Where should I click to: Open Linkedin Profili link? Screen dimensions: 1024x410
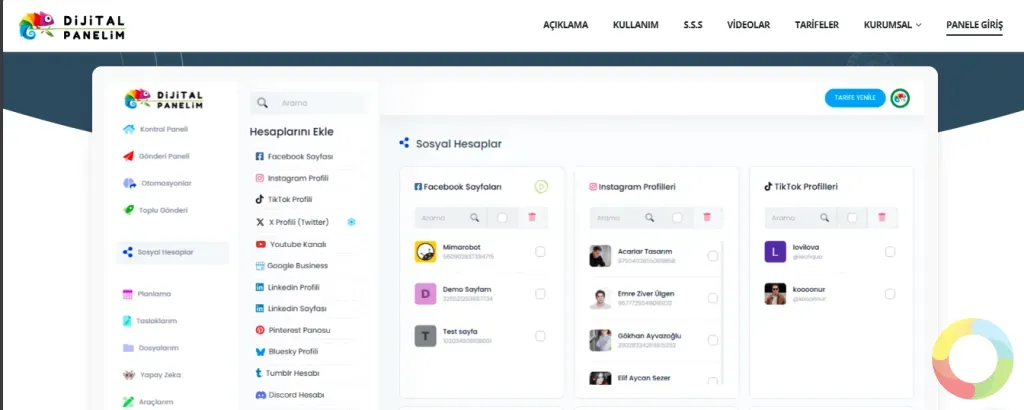click(287, 287)
